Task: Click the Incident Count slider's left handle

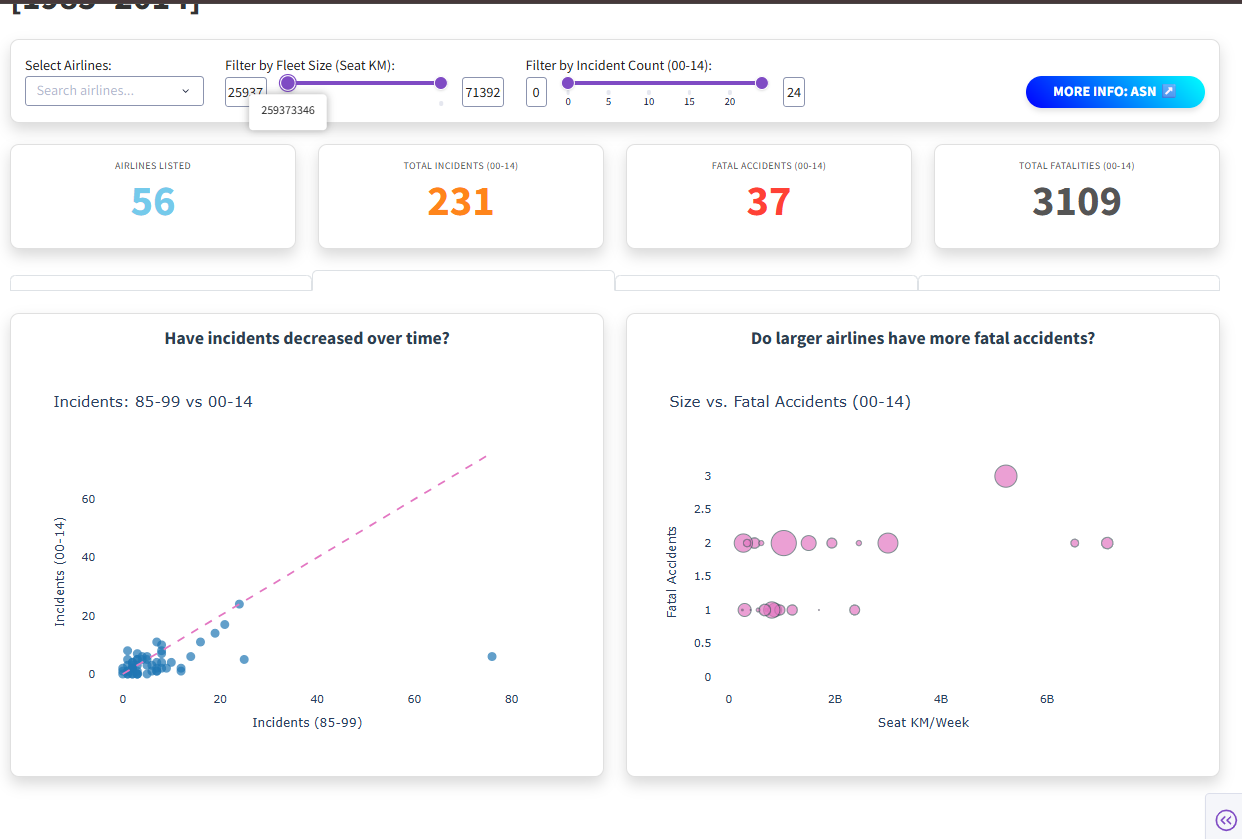Action: point(568,83)
